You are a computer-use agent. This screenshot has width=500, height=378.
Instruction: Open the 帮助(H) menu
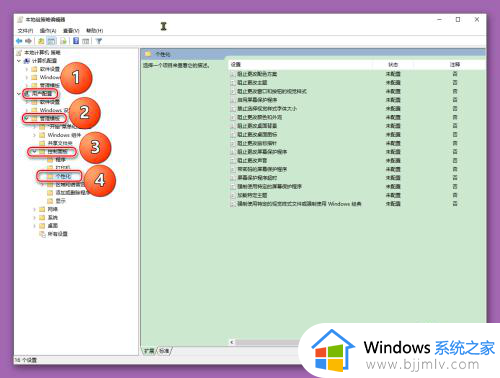tap(95, 31)
